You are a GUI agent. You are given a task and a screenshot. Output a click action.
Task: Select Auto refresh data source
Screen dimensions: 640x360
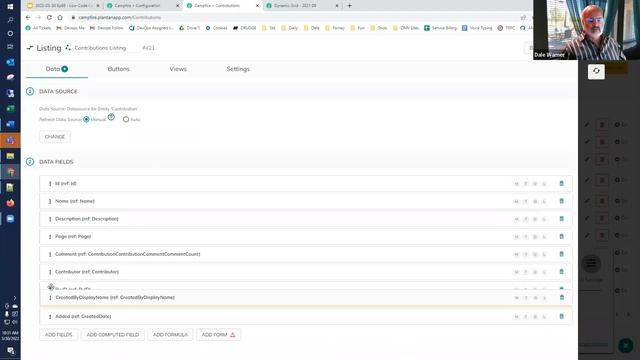click(x=126, y=120)
